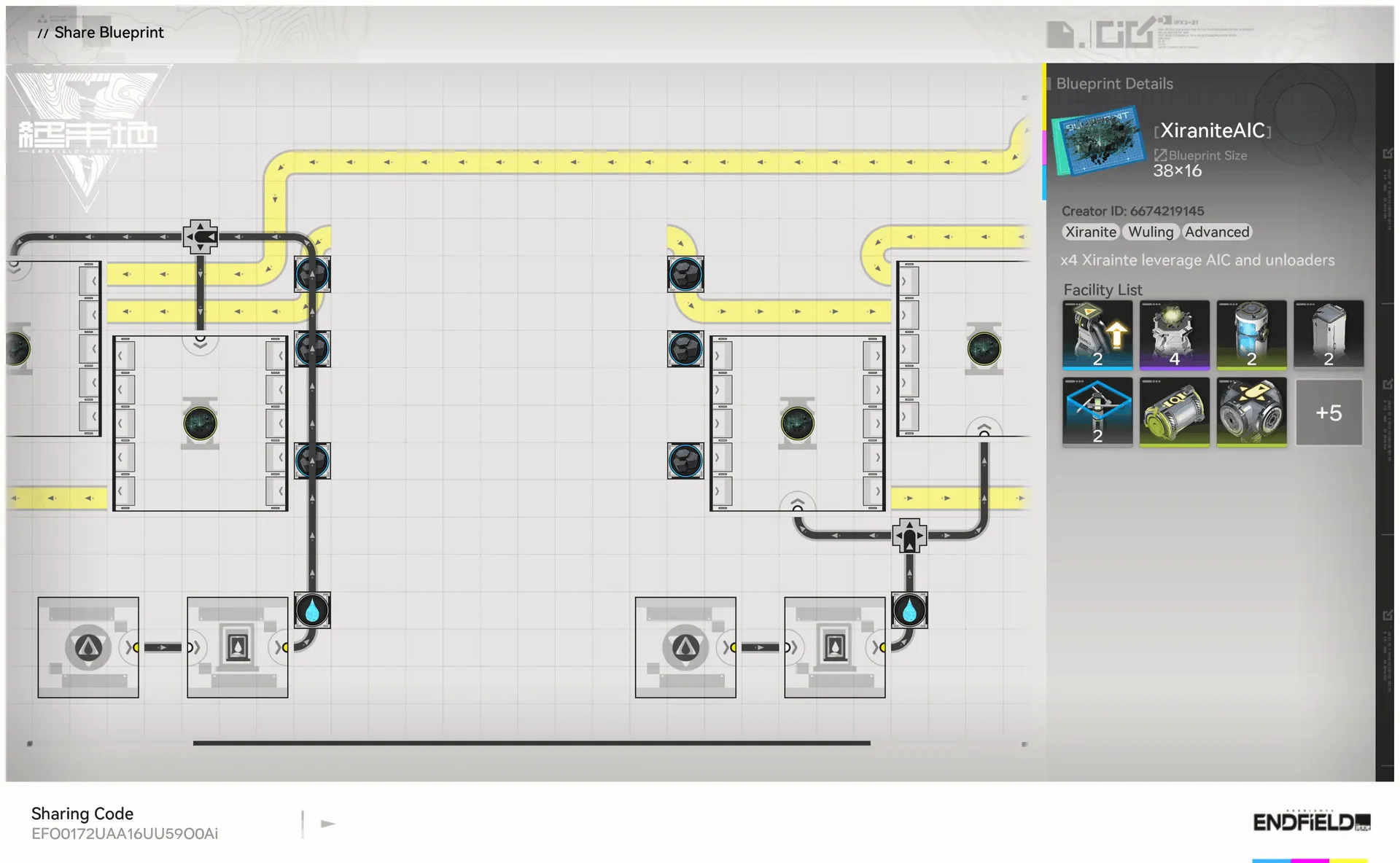Select the green cylinder drum facility icon
This screenshot has height=863, width=1400.
point(1174,412)
